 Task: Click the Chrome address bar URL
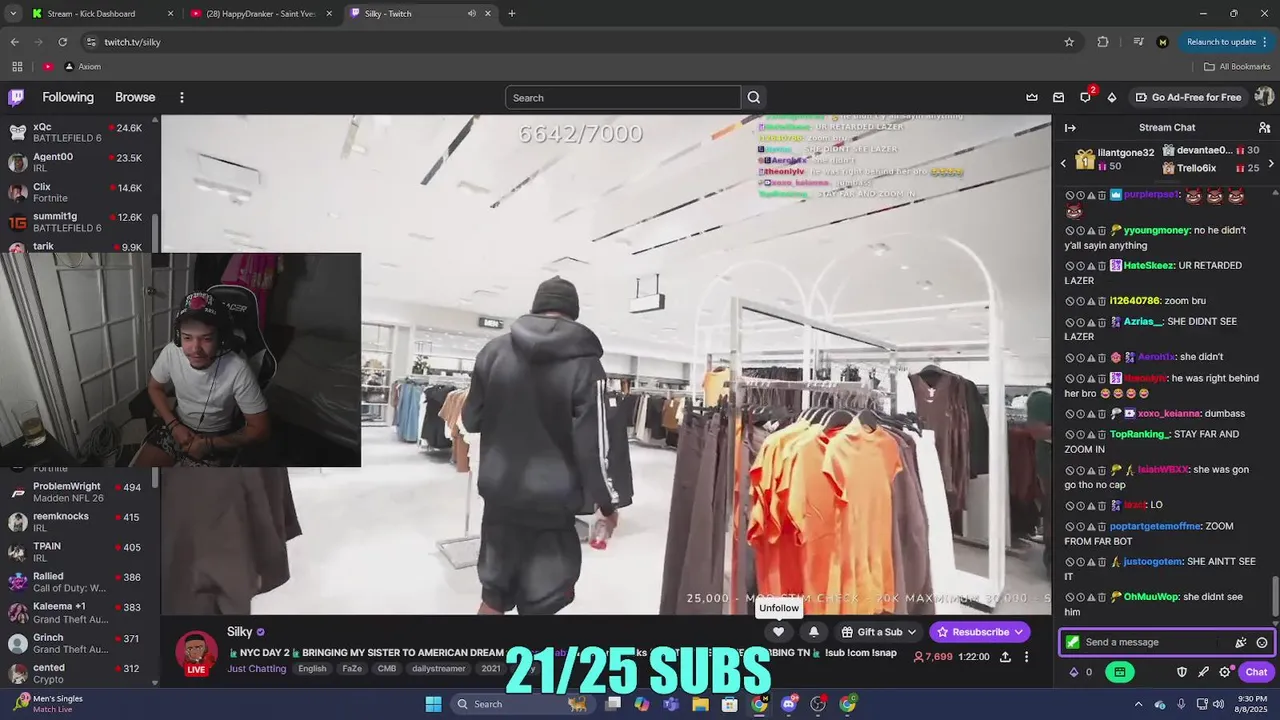(132, 42)
